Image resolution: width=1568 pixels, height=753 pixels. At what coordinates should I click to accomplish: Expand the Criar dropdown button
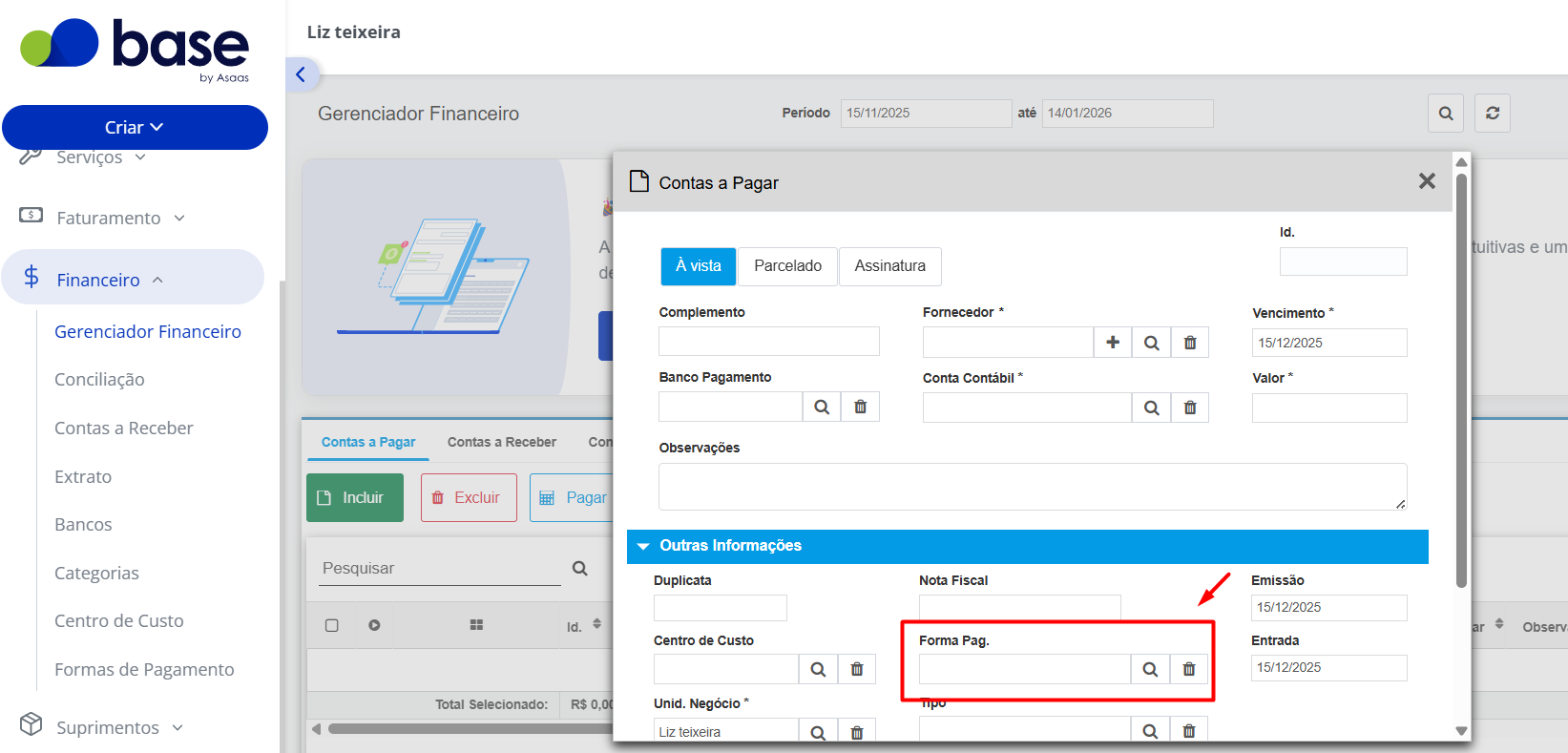click(x=135, y=127)
